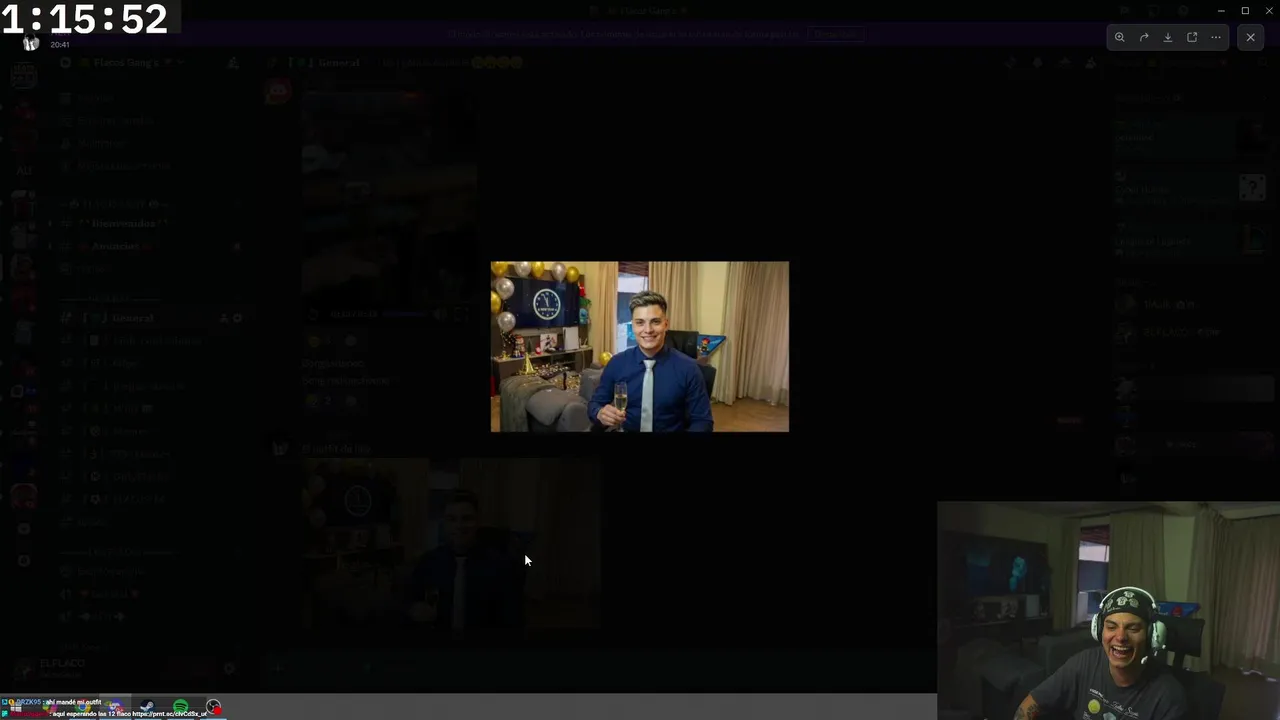Minimize the Discord window

click(x=1221, y=10)
